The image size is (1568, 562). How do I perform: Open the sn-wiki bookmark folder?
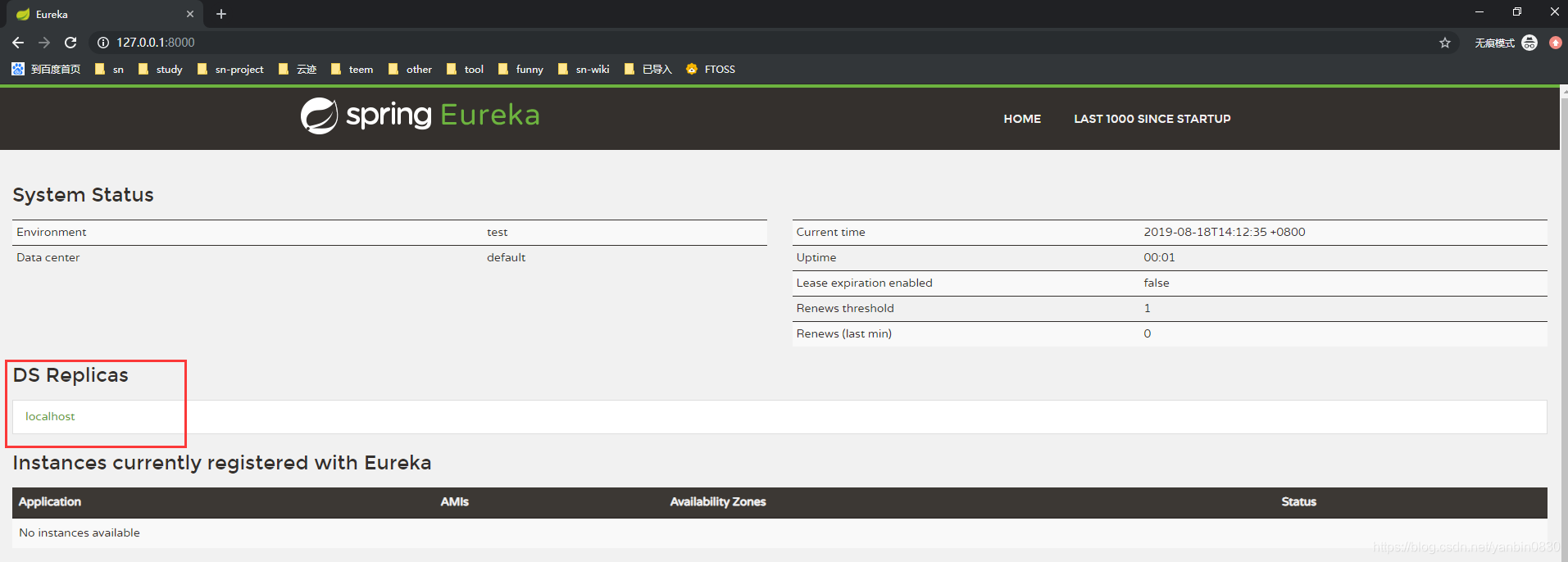click(x=584, y=70)
